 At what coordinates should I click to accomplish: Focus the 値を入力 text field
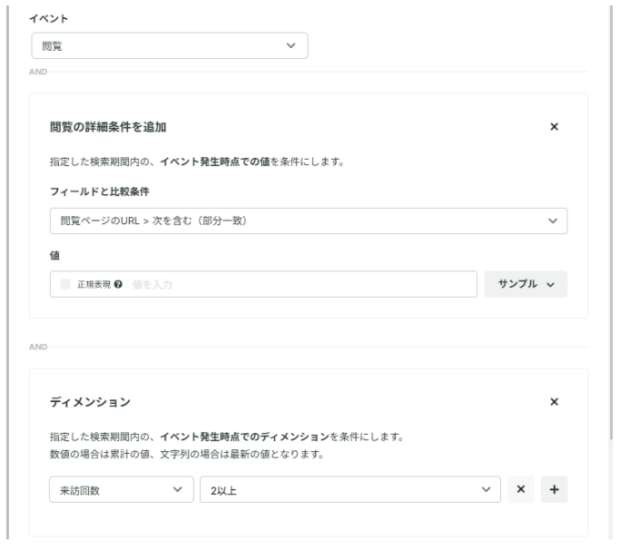point(300,285)
